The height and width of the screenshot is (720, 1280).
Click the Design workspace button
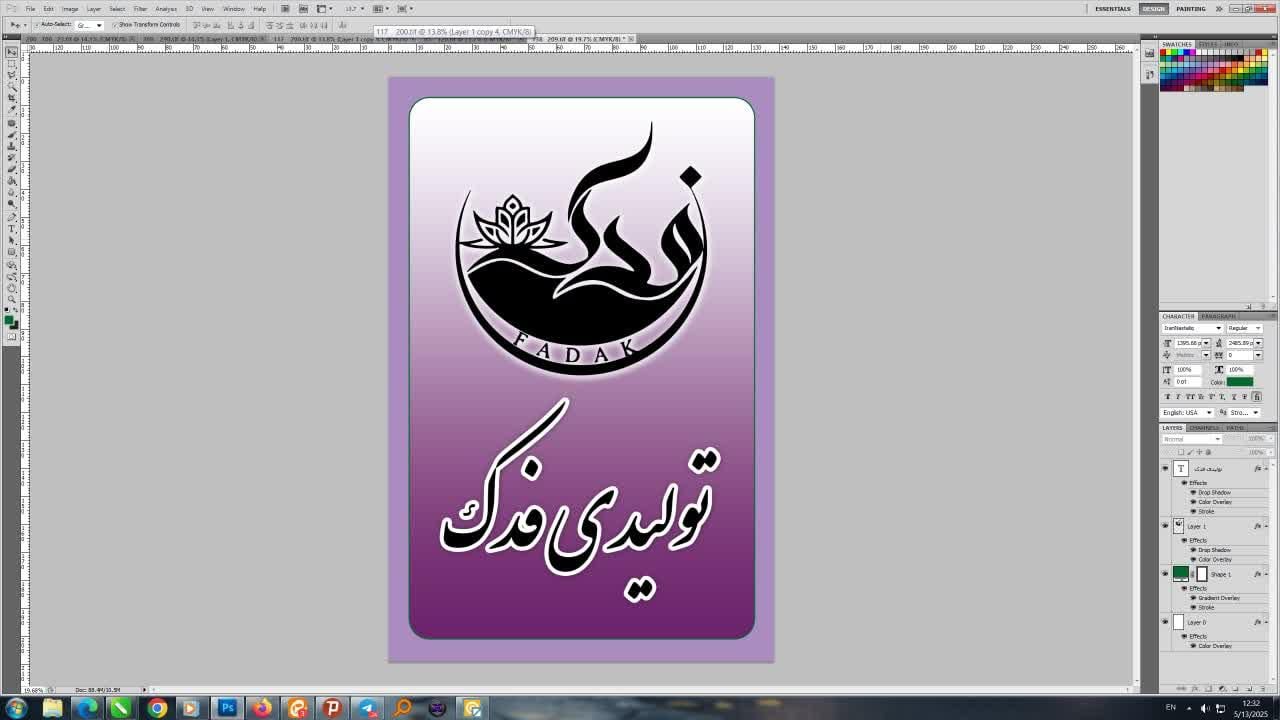pos(1154,9)
